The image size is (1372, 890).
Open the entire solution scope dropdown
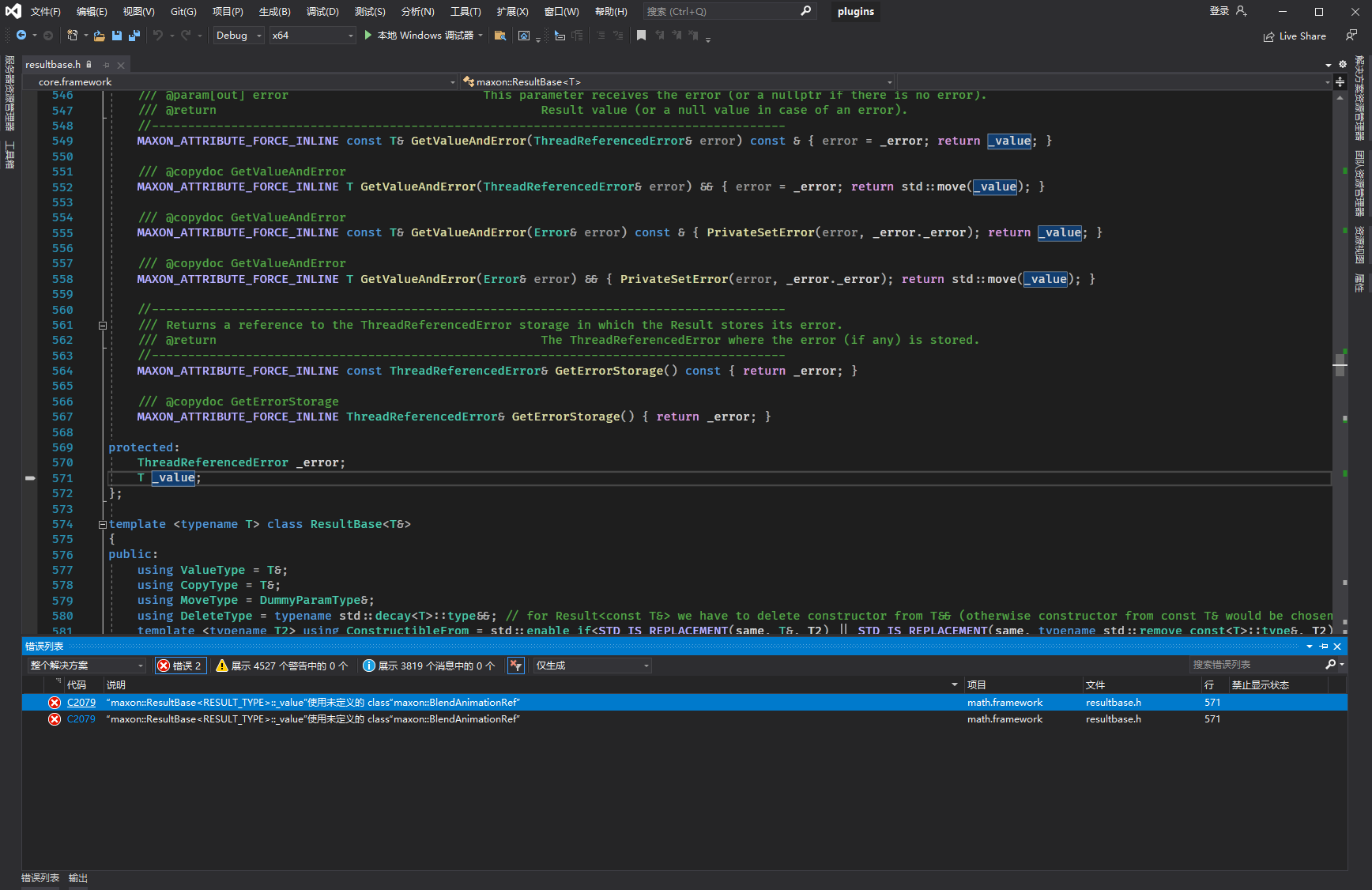click(86, 666)
